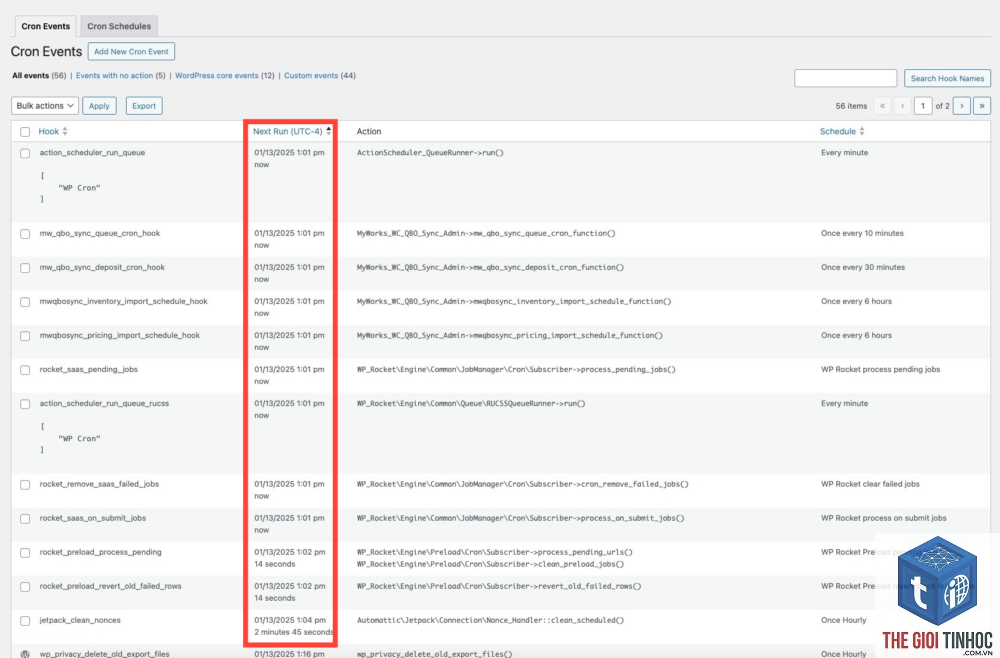
Task: Click the Hook column sort arrows
Action: (64, 131)
